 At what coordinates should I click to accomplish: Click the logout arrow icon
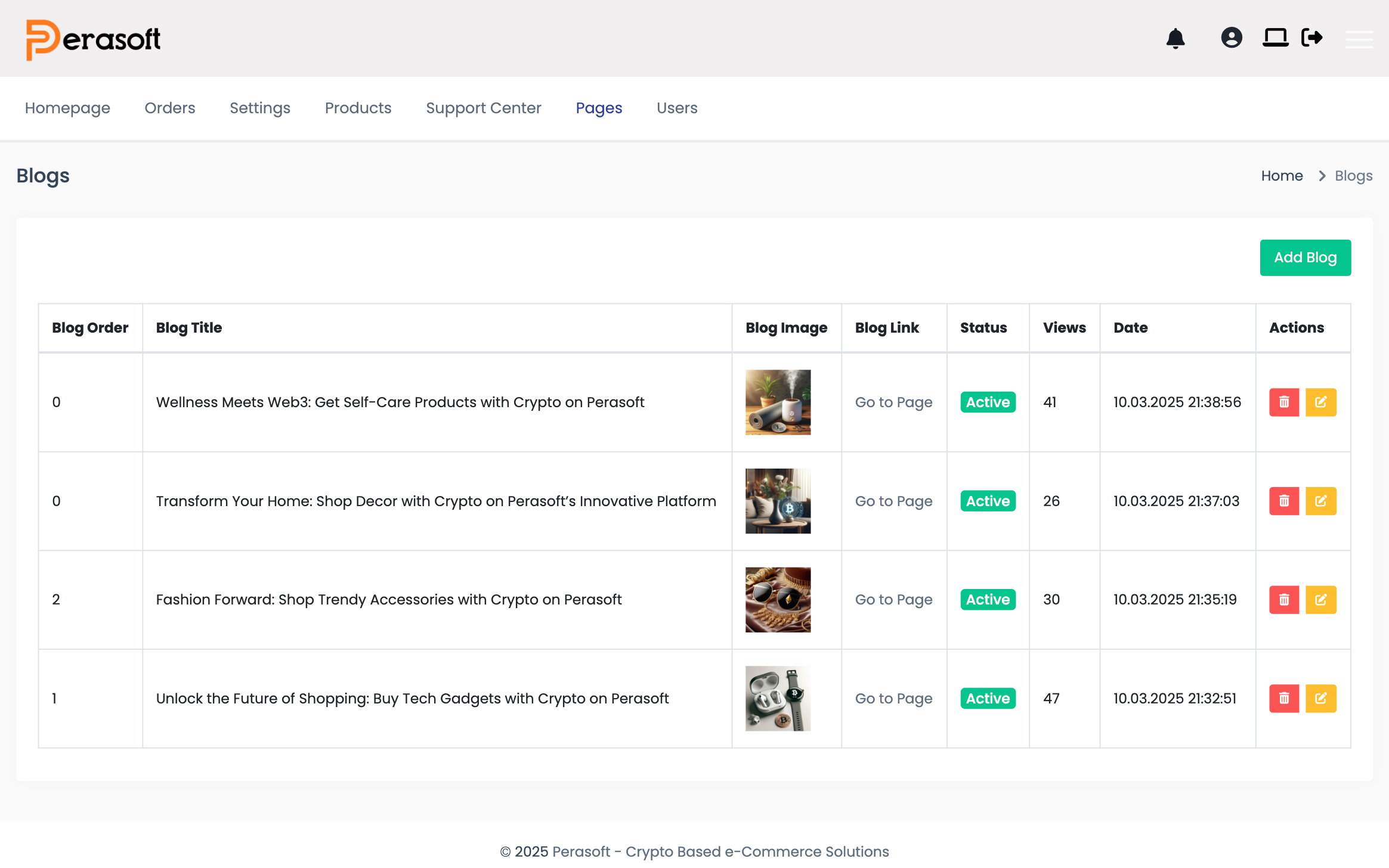point(1312,38)
